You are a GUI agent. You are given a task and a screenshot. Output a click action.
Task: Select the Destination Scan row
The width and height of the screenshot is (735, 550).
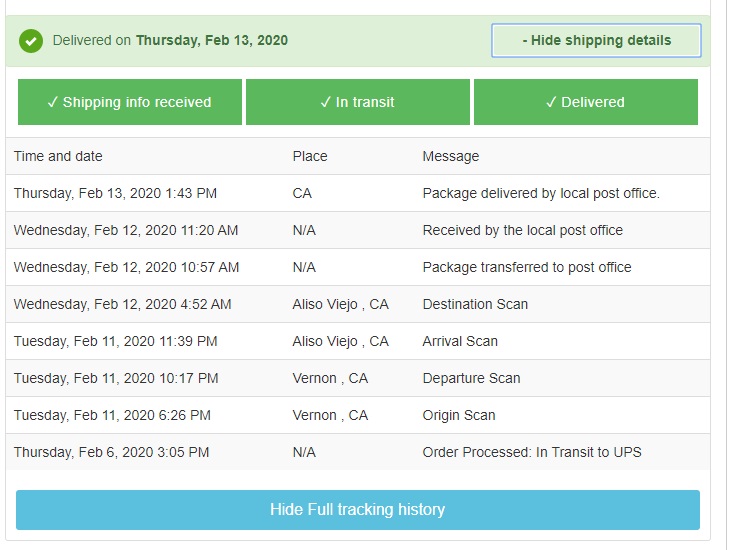coord(358,304)
